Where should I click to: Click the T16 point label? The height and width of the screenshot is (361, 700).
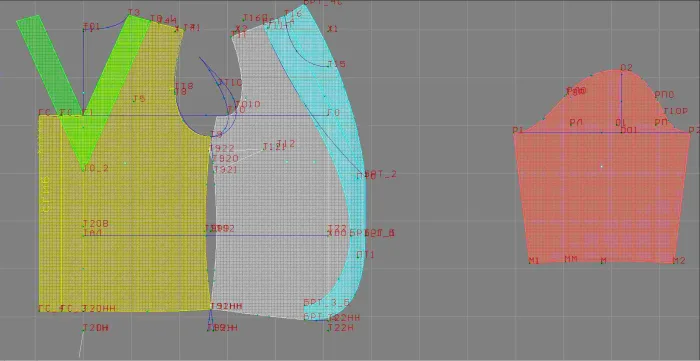[293, 13]
